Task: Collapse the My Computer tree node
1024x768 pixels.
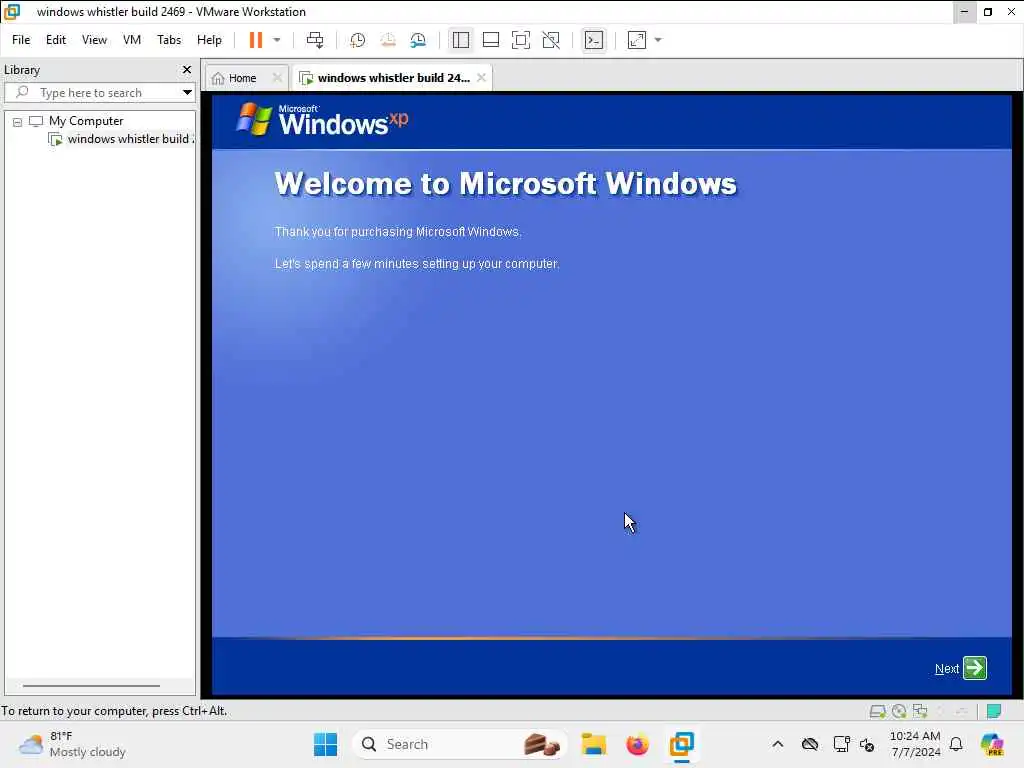Action: (x=17, y=121)
